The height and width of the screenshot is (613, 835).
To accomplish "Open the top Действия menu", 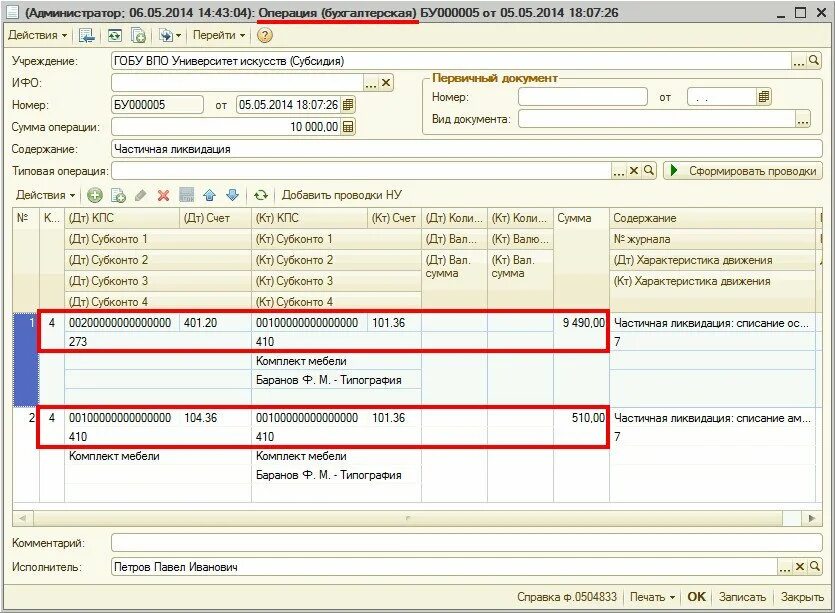I will coord(37,36).
